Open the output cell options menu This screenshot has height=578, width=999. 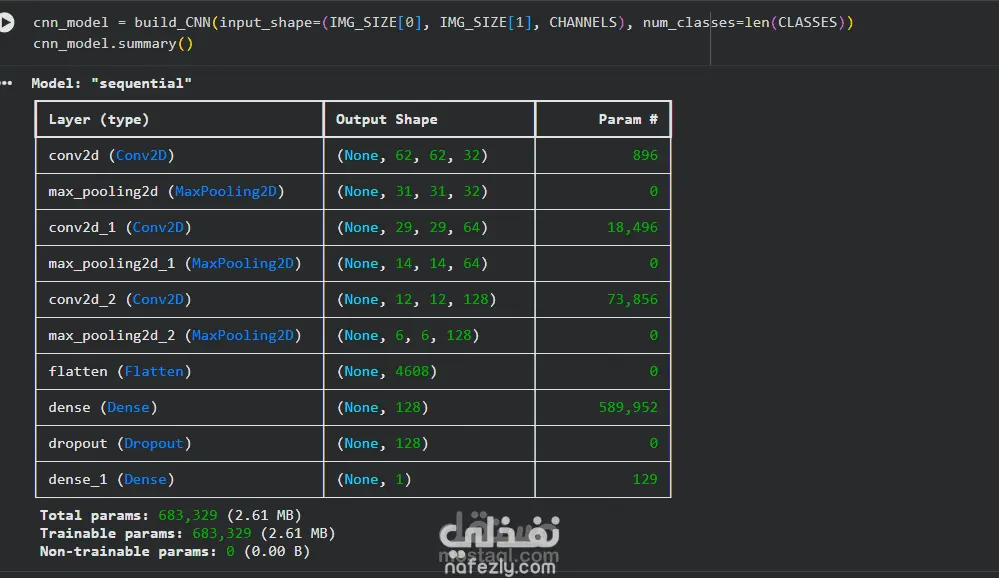coord(6,83)
